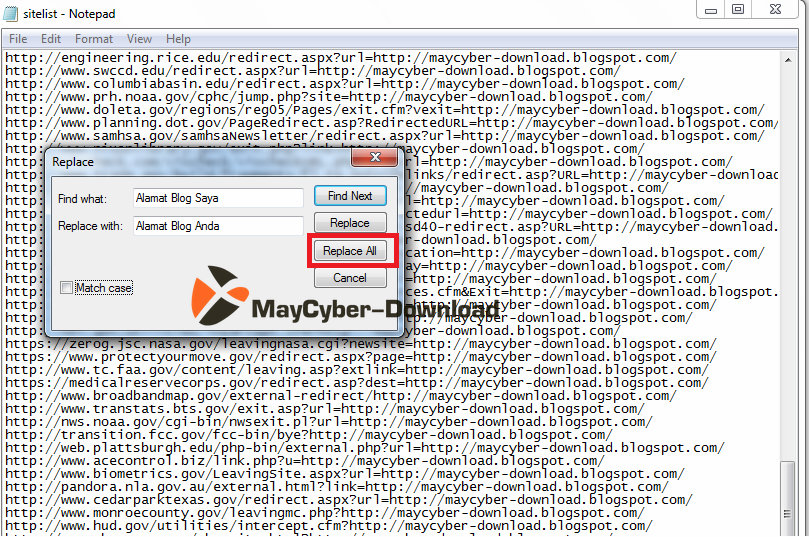The width and height of the screenshot is (809, 537).
Task: Click the www.monroecounty.gov URL line
Action: (325, 513)
